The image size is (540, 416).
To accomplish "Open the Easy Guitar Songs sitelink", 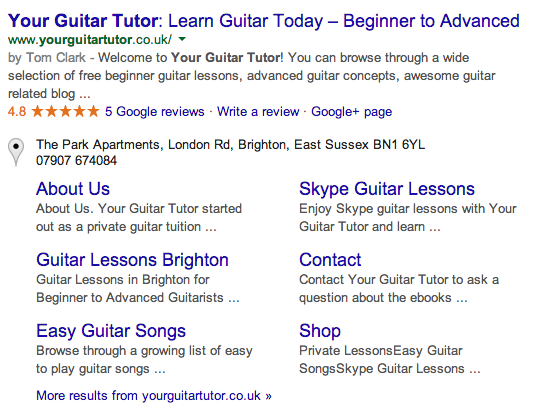I will (x=111, y=331).
